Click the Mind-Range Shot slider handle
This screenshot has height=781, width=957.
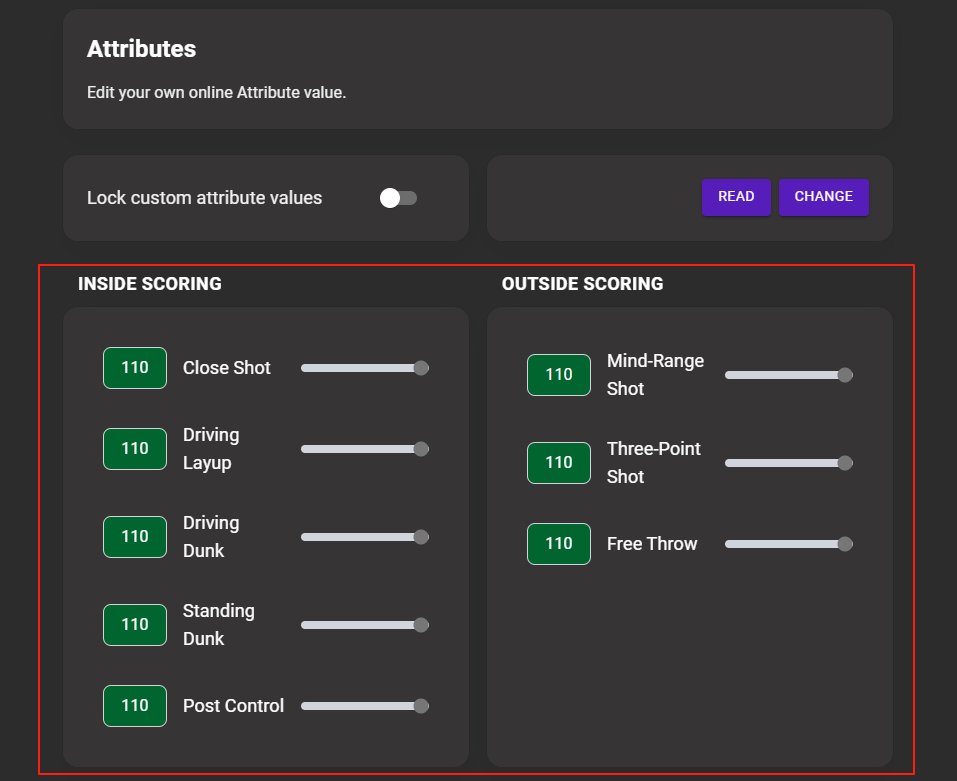[x=845, y=375]
